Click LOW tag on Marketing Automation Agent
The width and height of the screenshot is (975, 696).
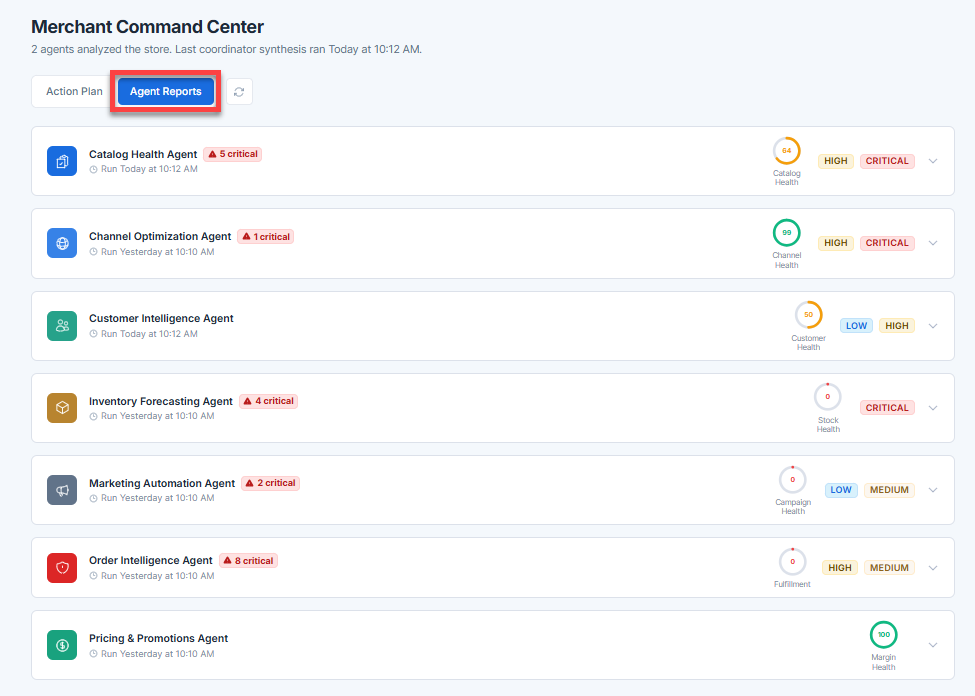841,490
